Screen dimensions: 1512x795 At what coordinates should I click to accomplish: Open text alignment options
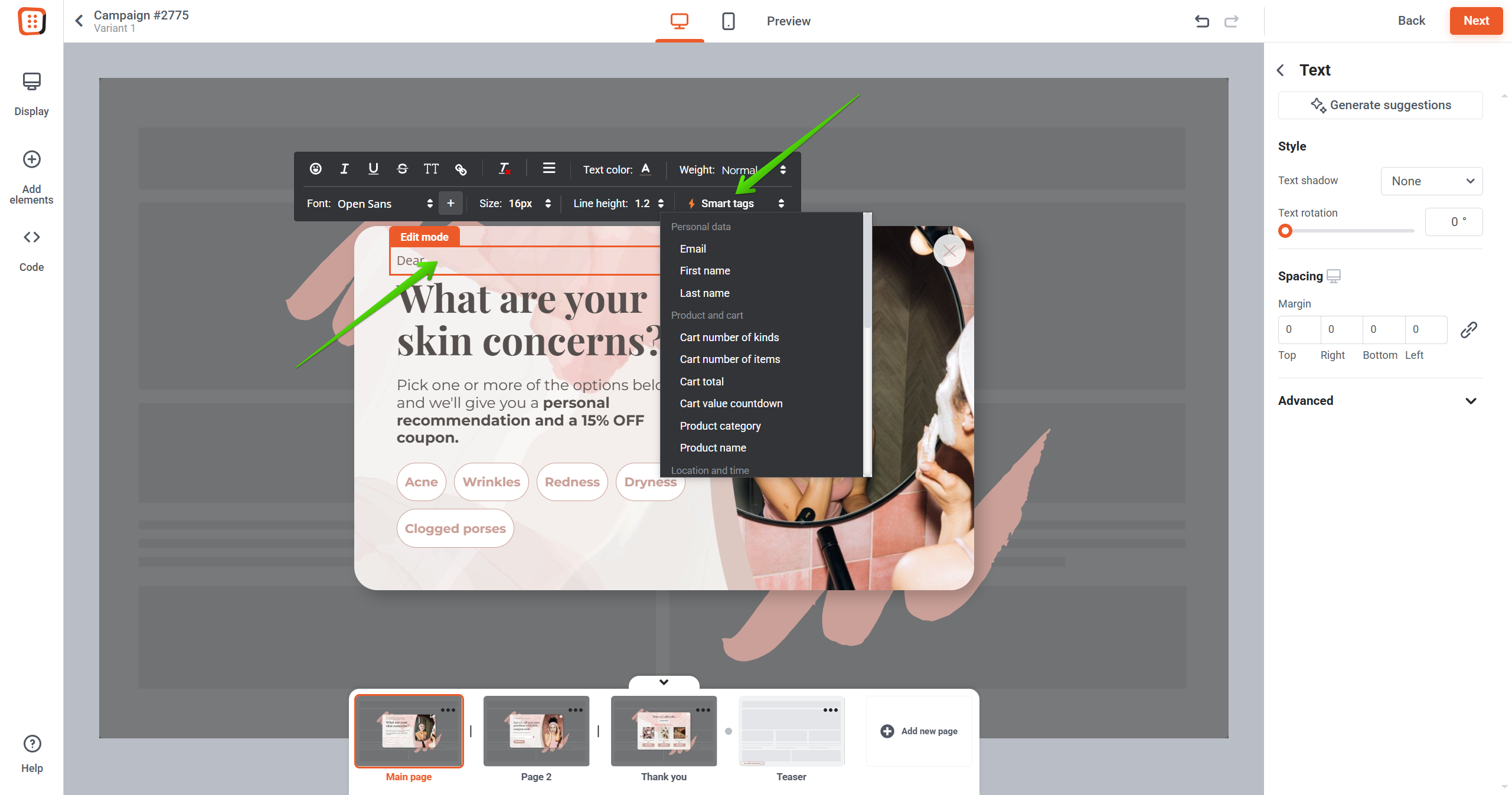(x=549, y=168)
